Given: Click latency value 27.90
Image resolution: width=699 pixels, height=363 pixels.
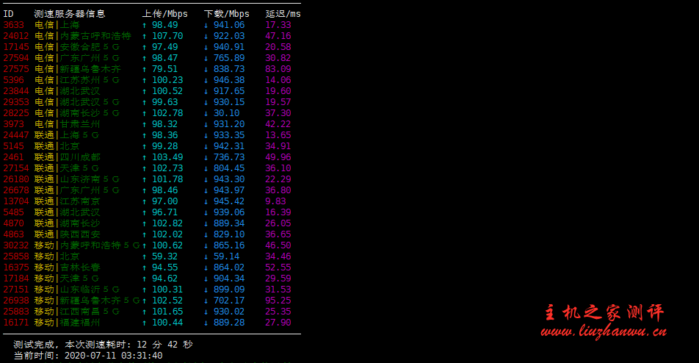Looking at the screenshot, I should pos(278,322).
